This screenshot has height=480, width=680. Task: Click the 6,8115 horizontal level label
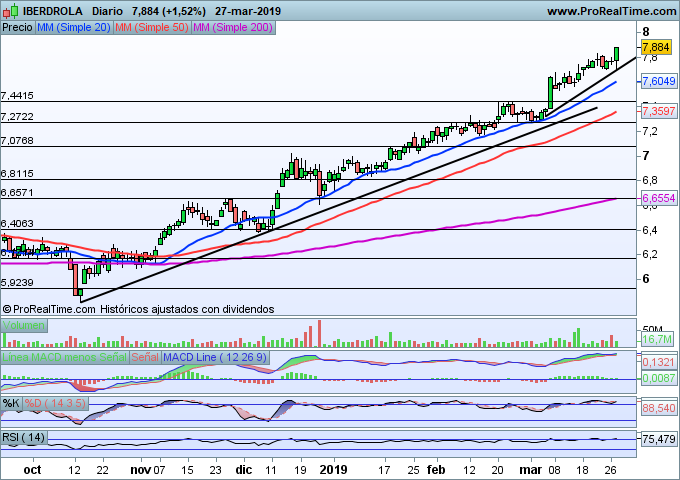pyautogui.click(x=17, y=174)
